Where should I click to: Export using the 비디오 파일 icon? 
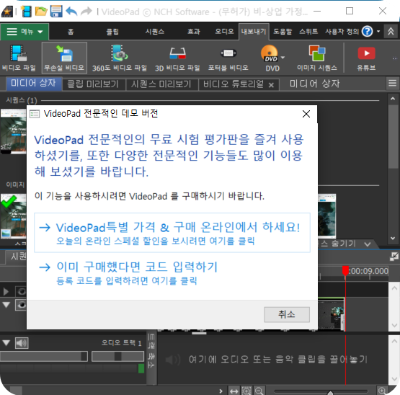(x=19, y=58)
